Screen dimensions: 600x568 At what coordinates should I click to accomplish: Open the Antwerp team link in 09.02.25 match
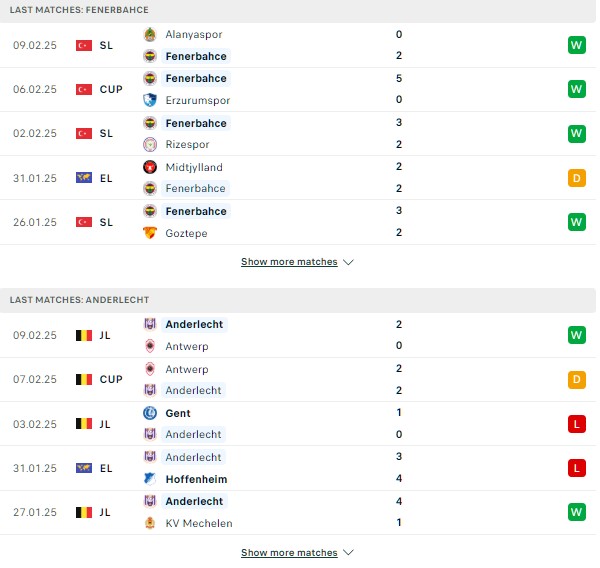pyautogui.click(x=187, y=346)
